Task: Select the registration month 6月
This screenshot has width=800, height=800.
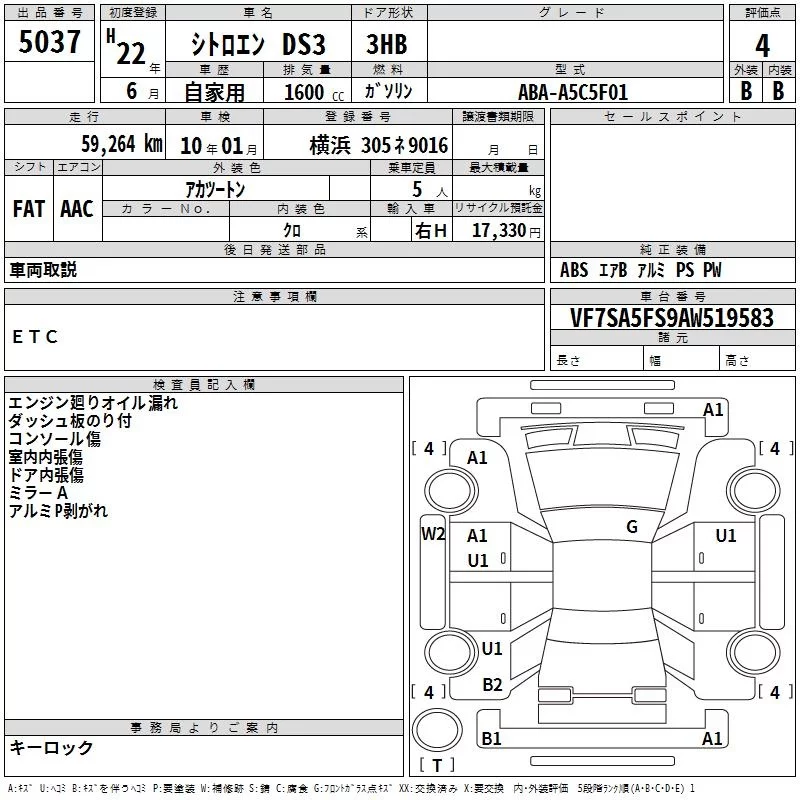Action: 142,91
